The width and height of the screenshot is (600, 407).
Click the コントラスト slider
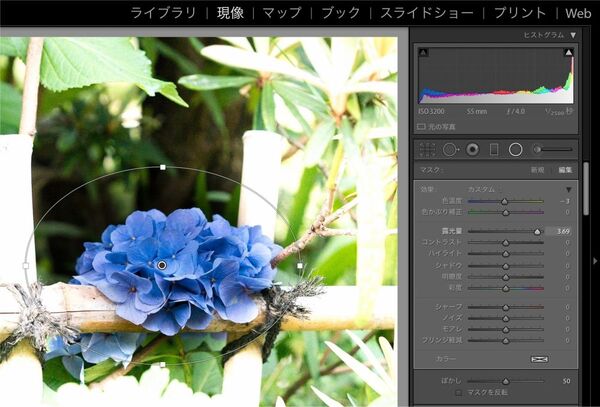click(x=505, y=243)
